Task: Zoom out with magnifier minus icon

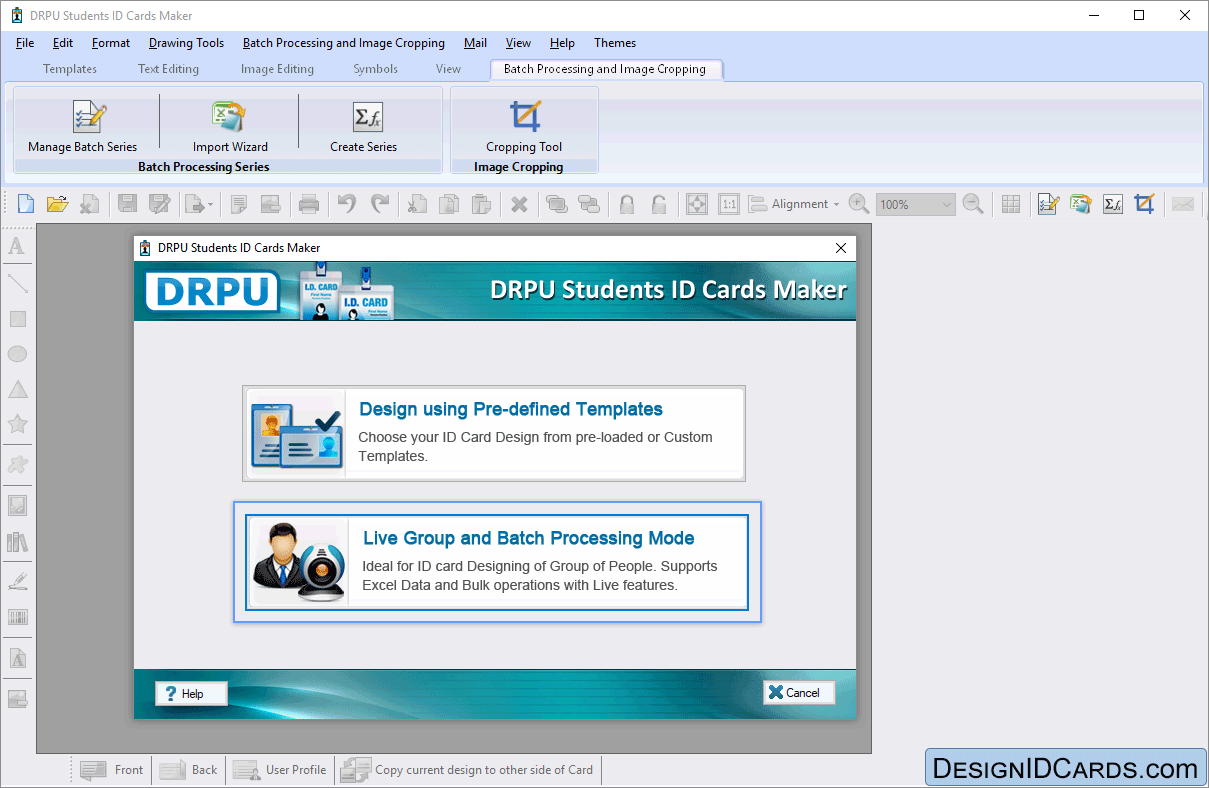Action: (973, 204)
